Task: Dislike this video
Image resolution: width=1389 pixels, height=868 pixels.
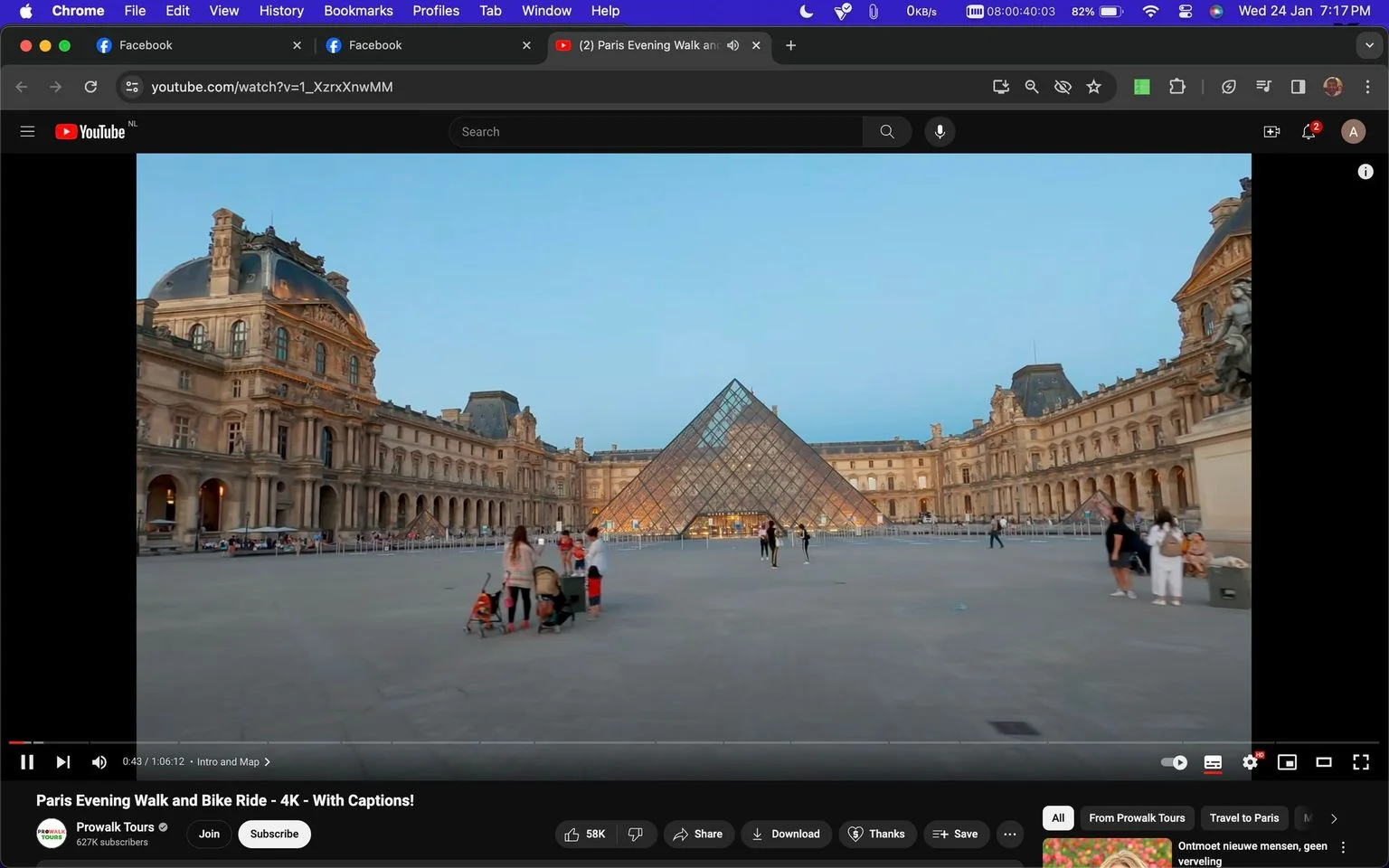Action: tap(636, 834)
